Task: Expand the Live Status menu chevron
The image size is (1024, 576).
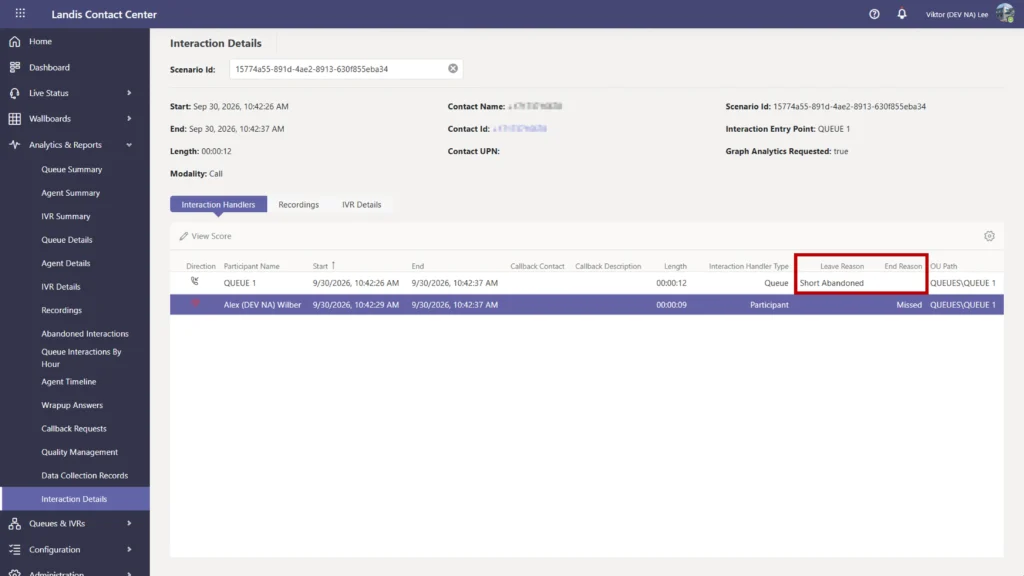Action: 129,93
